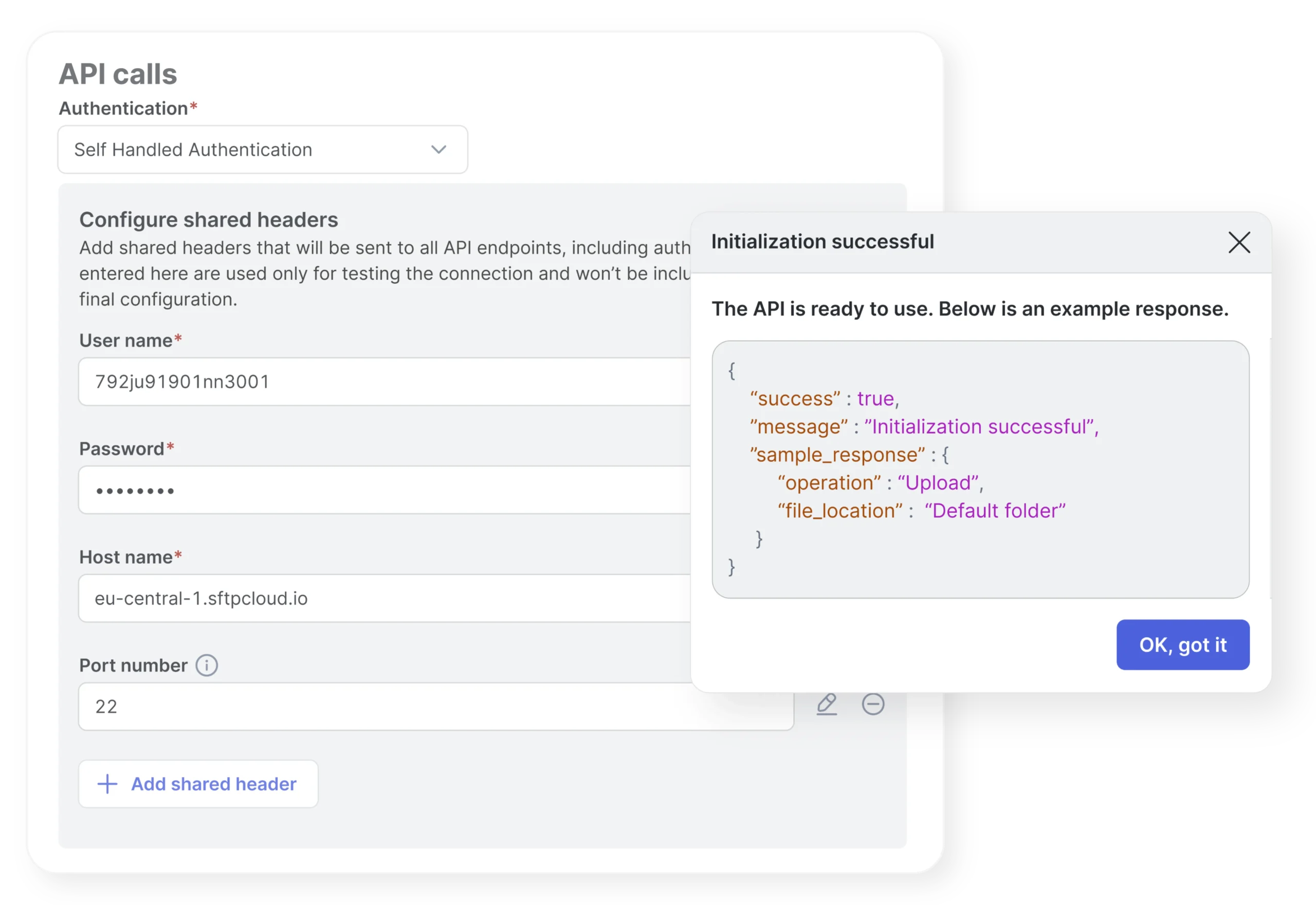Viewport: 1316px width, 905px height.
Task: Close the Initialization successful dialog with the X
Action: [1239, 242]
